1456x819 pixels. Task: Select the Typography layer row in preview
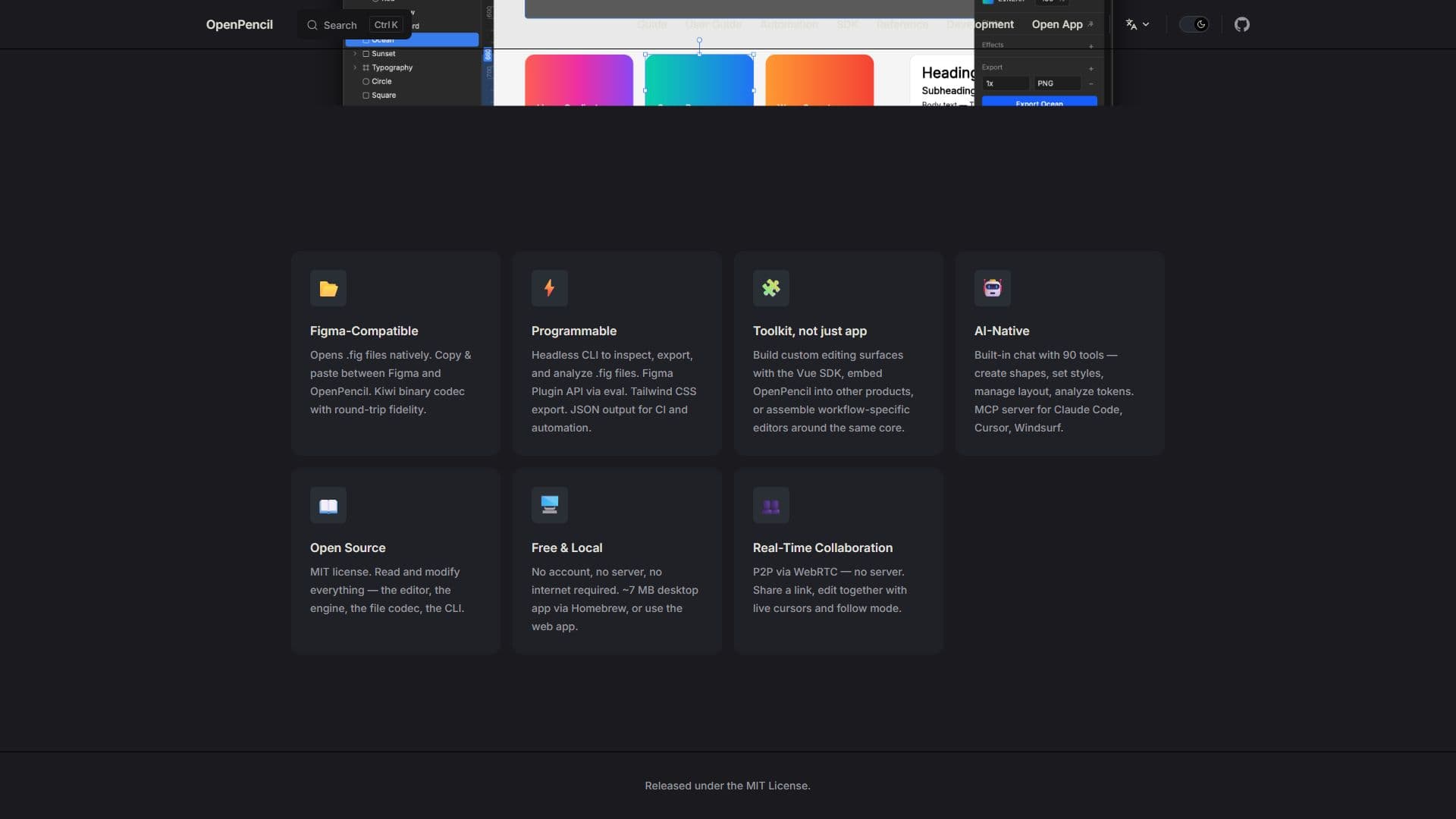click(412, 67)
